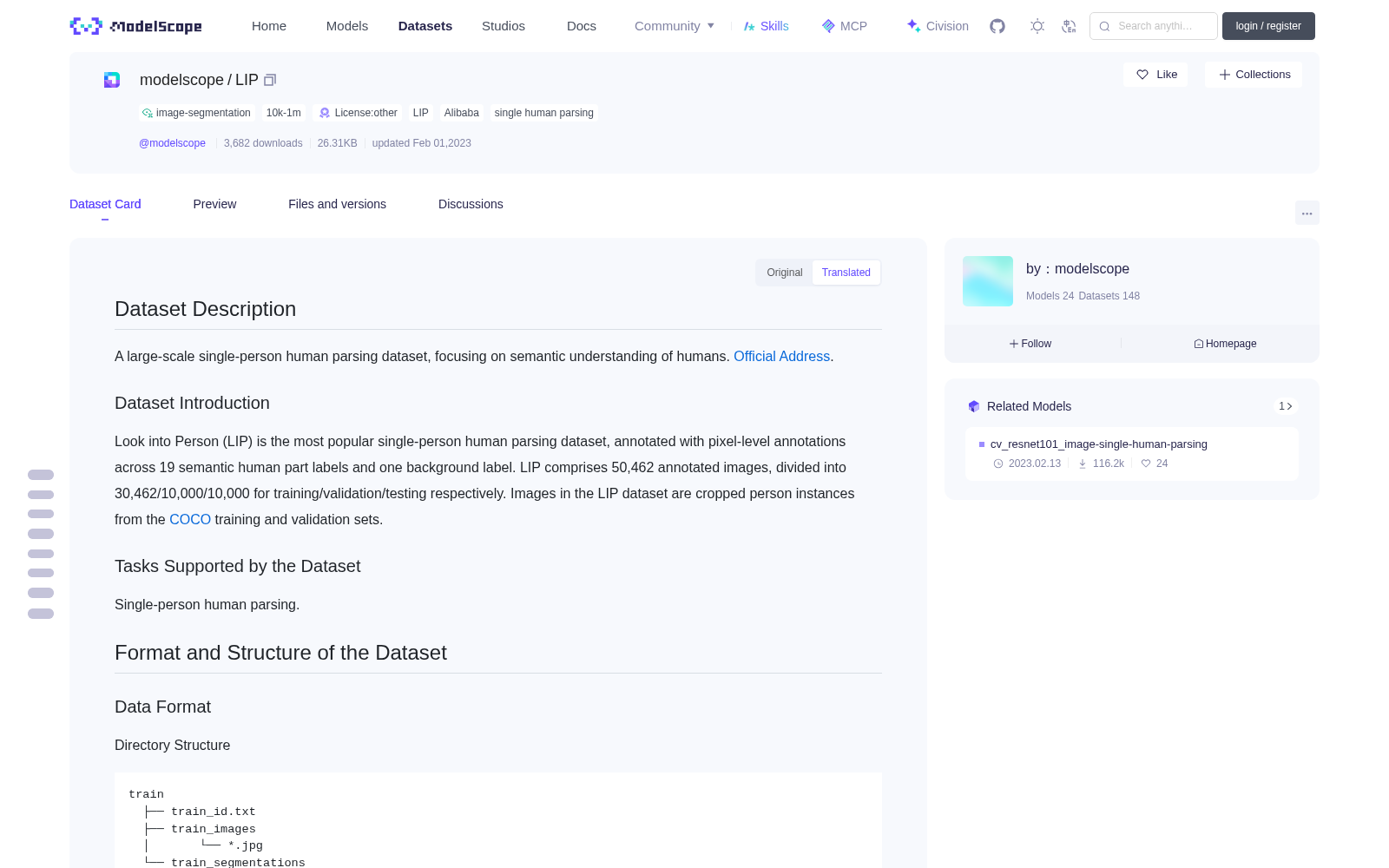Screen dimensions: 1389x868
Task: Click the plus icon on Collections
Action: [x=1225, y=75]
